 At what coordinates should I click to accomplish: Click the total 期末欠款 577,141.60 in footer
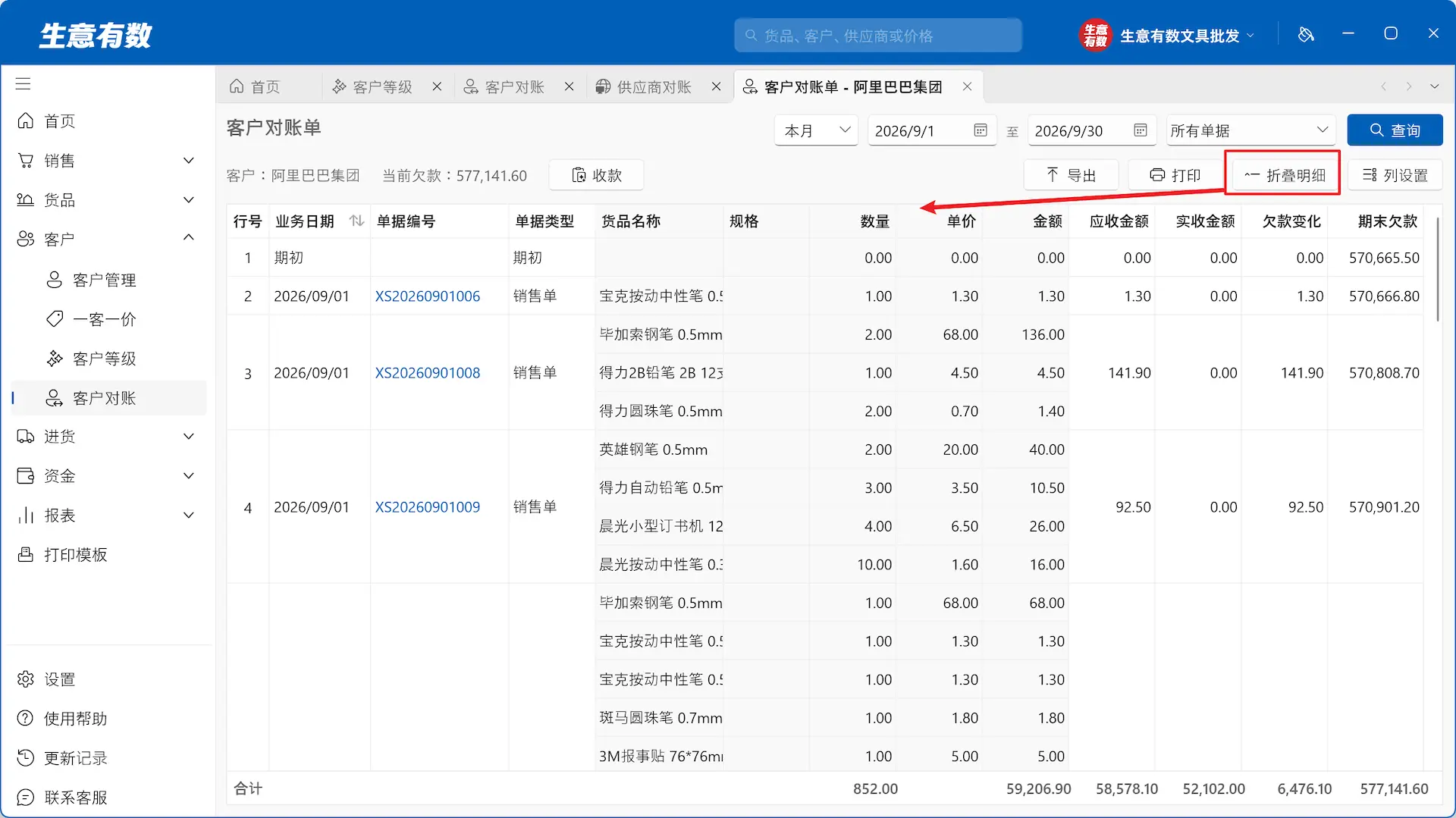point(1394,788)
